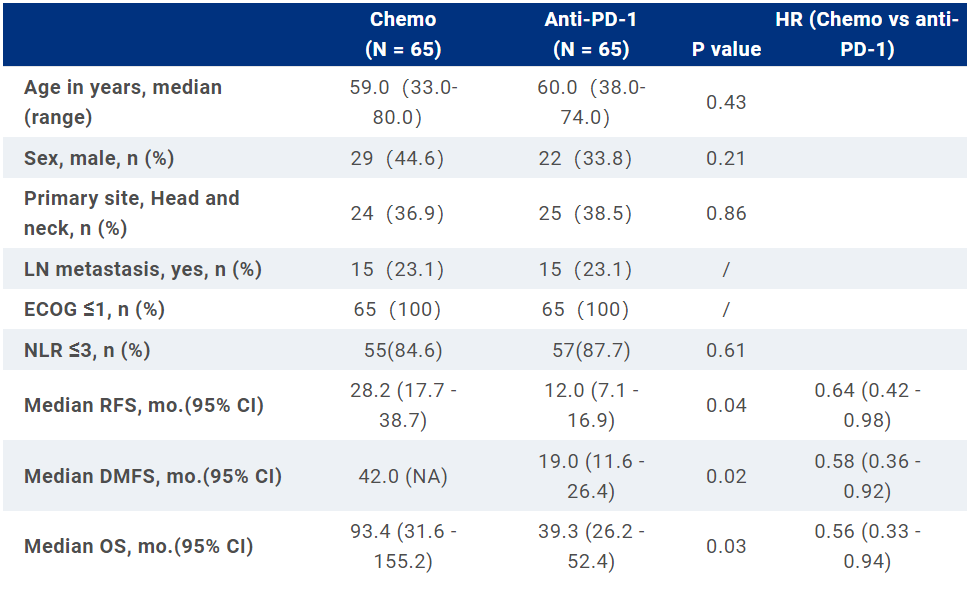Click the Median OS, mo.(95% CI) label
972x589 pixels.
(138, 546)
